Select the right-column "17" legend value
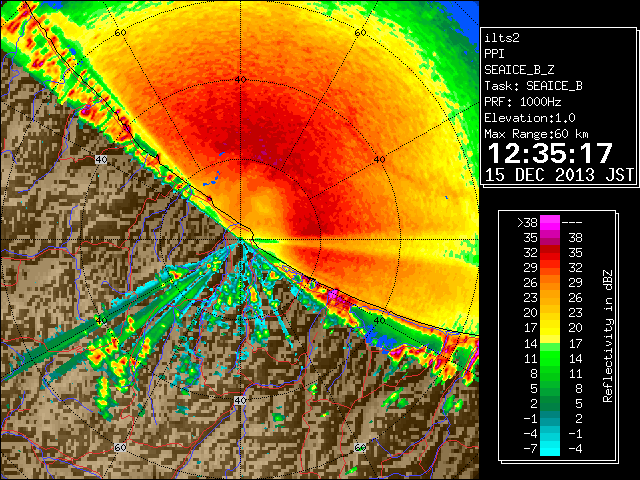The height and width of the screenshot is (480, 640). 576,344
